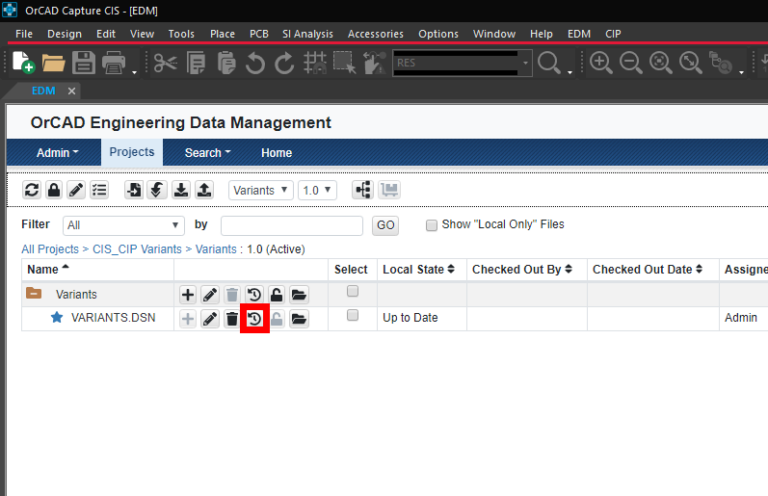Click the filter by text input field

[292, 226]
